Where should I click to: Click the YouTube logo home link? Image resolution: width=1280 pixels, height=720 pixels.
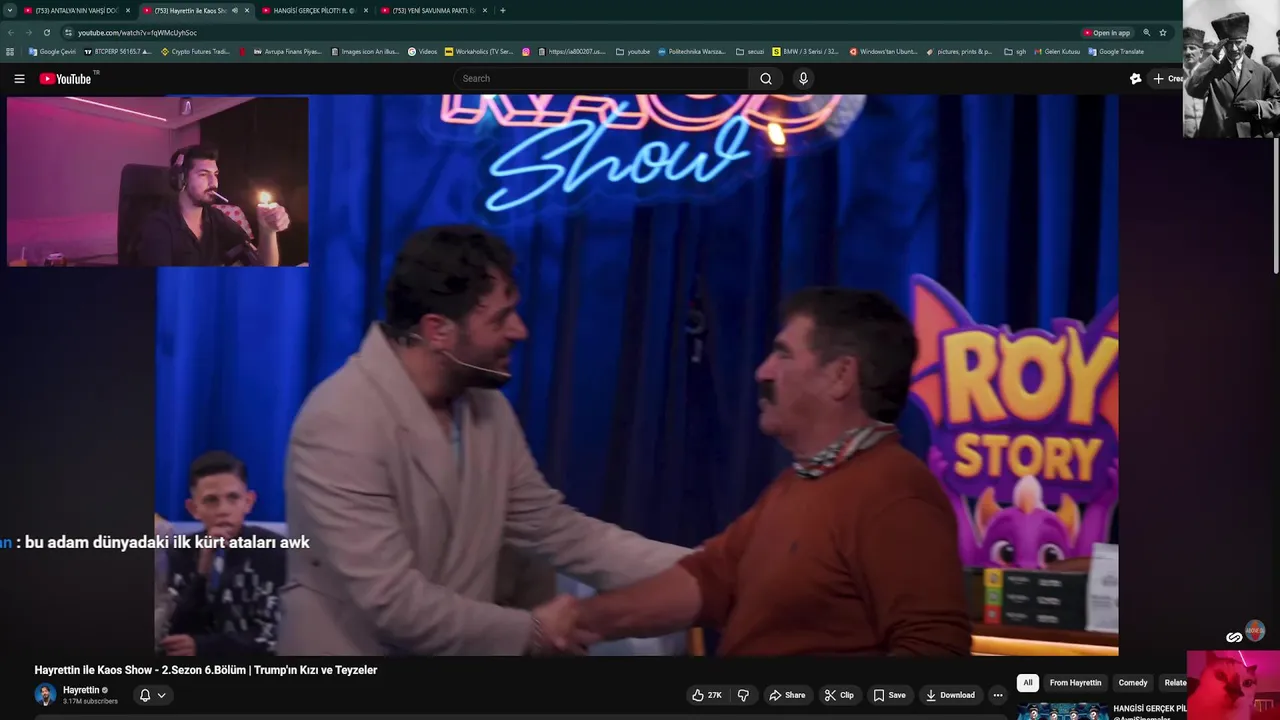pos(66,79)
